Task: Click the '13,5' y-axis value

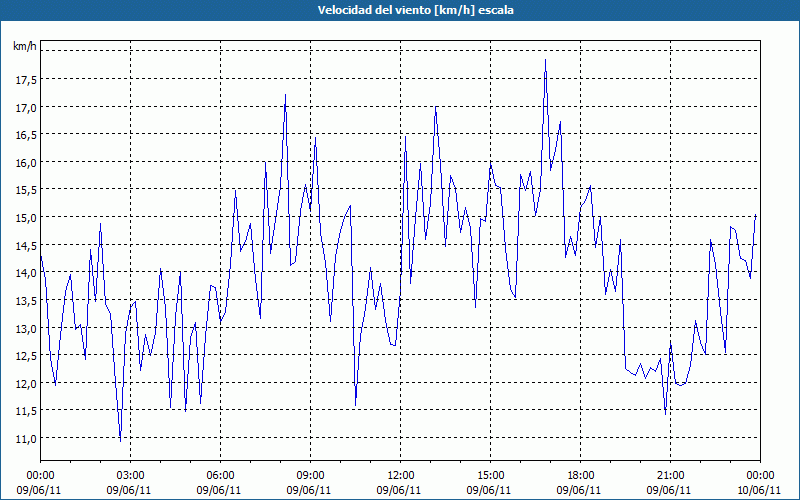Action: [24, 300]
